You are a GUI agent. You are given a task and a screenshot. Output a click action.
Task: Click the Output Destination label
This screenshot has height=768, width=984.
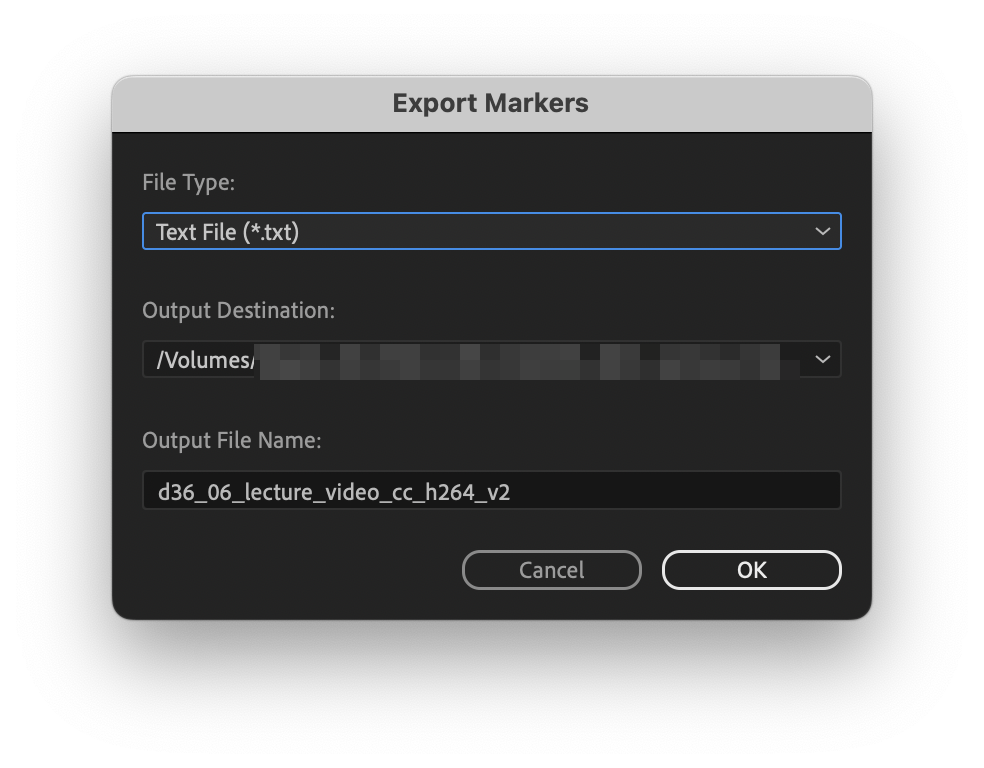tap(237, 310)
